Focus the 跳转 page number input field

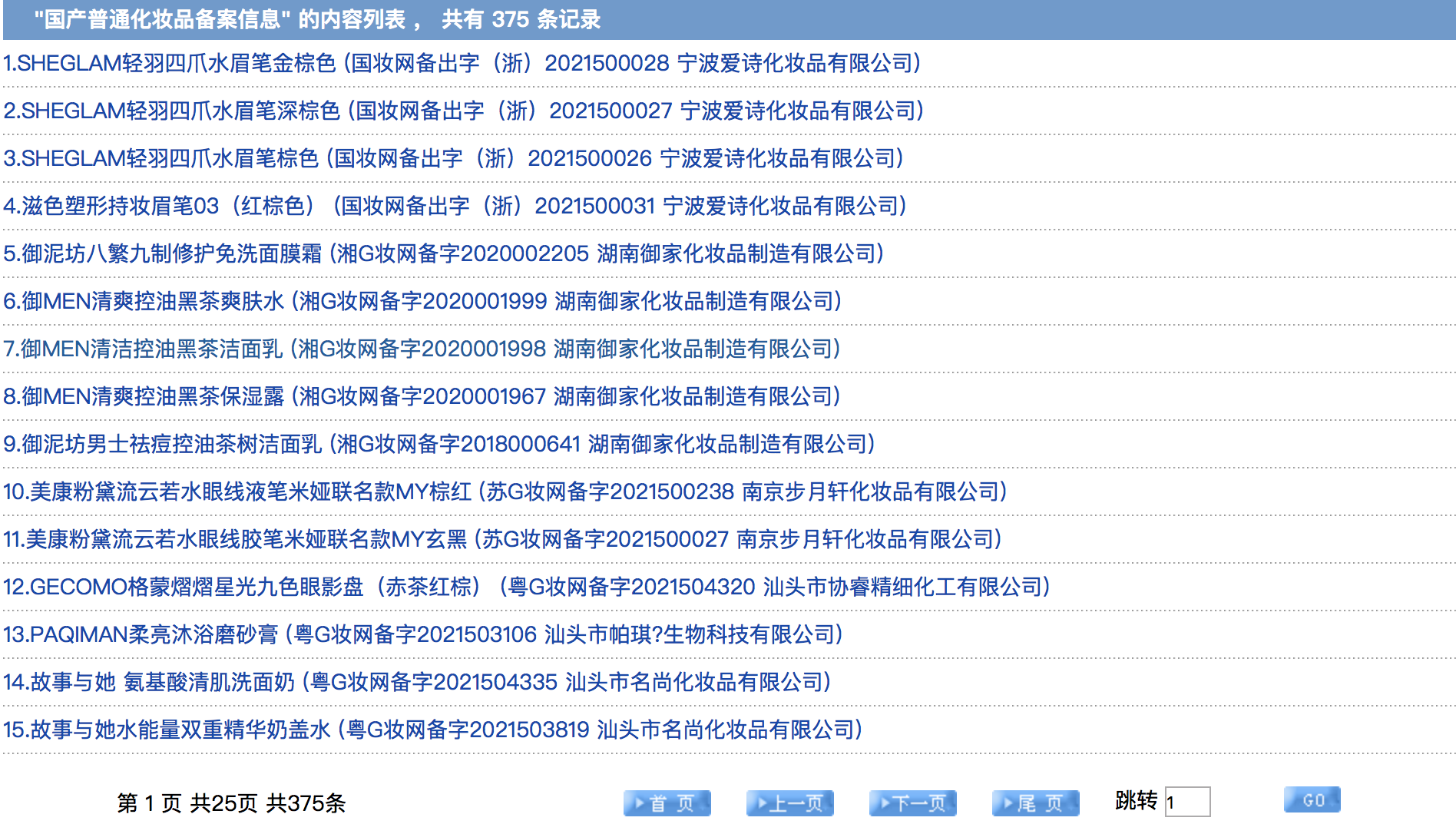pos(1188,802)
